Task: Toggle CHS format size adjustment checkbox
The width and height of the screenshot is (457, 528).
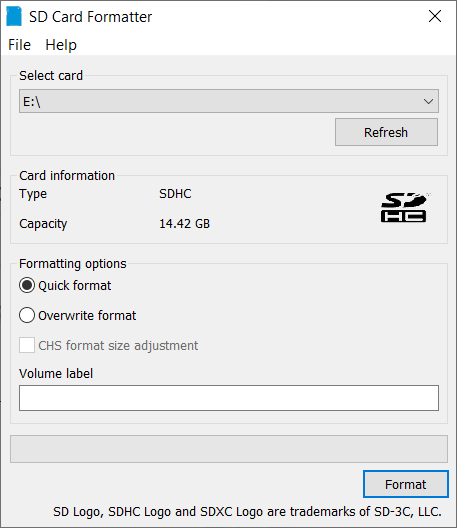Action: pos(27,345)
